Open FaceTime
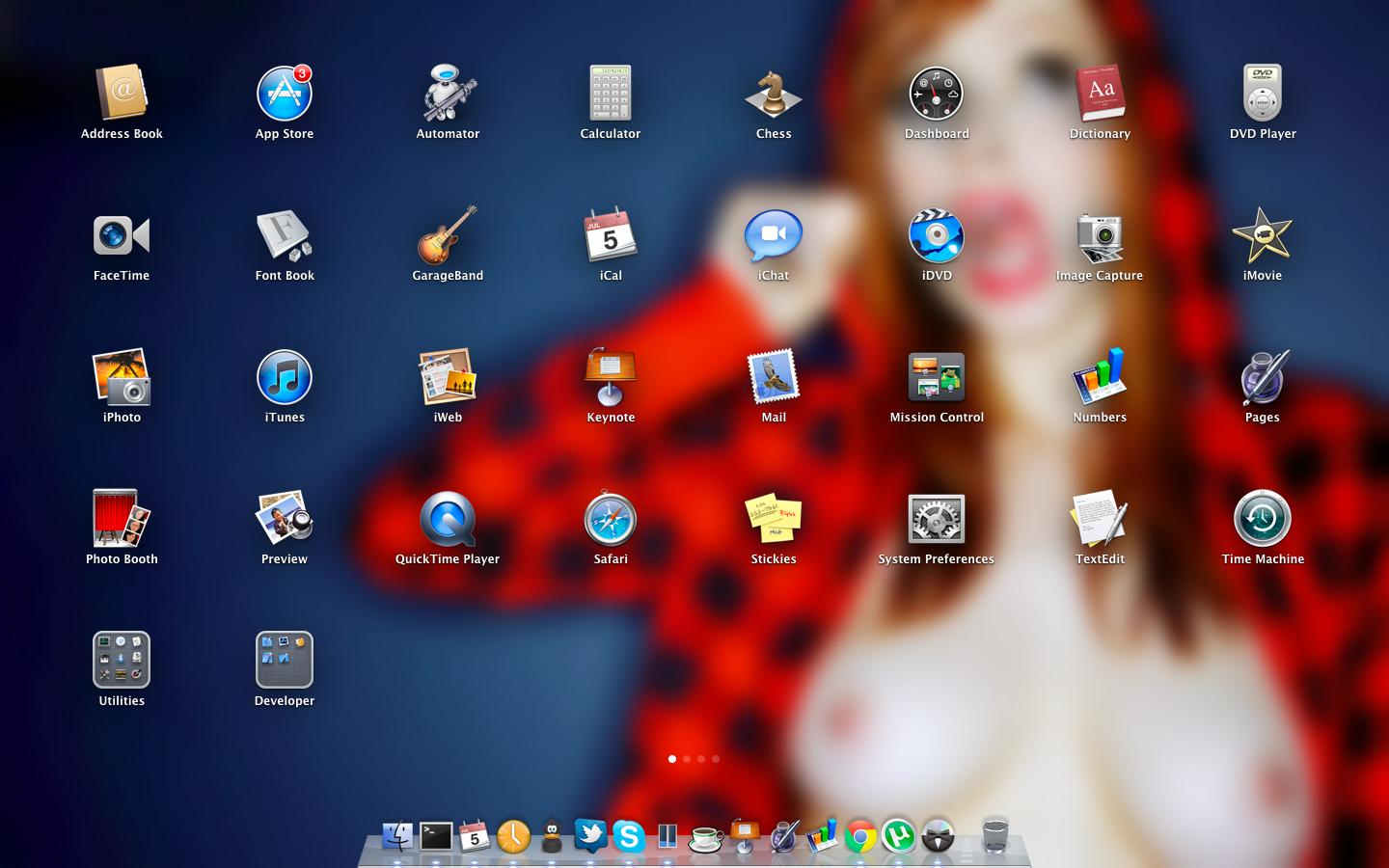The image size is (1389, 868). point(122,235)
